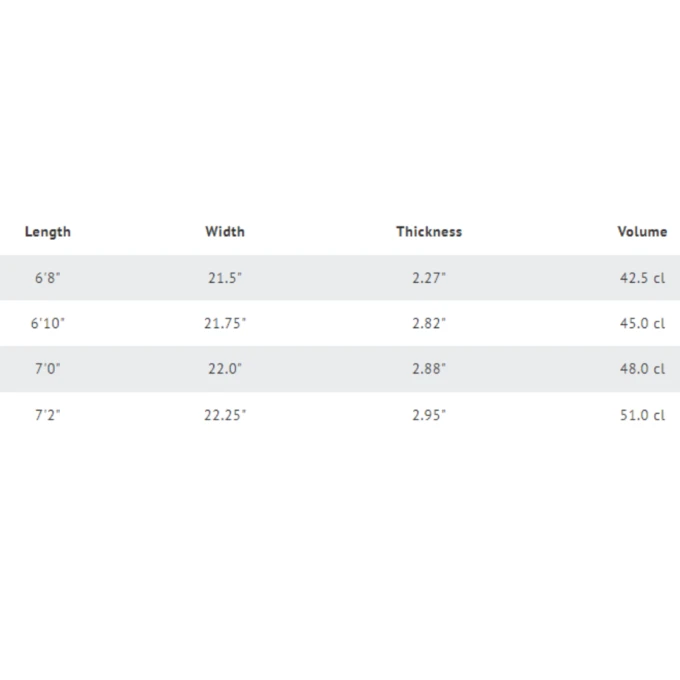Click the 2.95" thickness cell
Image resolution: width=680 pixels, height=680 pixels.
429,415
